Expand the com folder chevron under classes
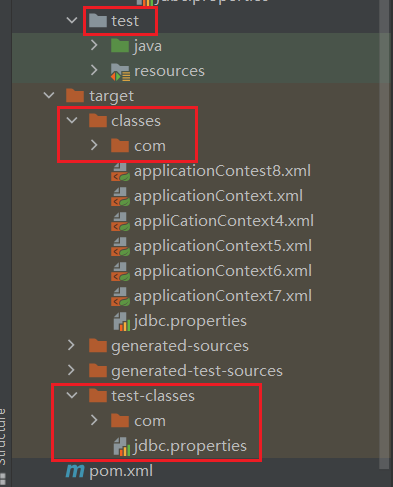 (94, 145)
